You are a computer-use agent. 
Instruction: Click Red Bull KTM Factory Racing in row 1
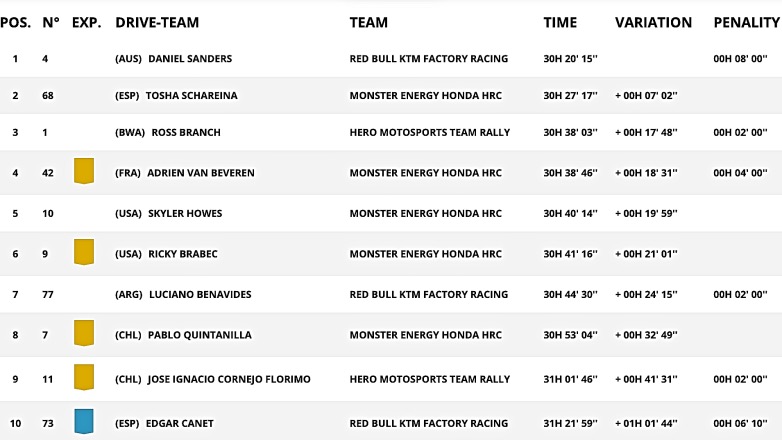428,59
